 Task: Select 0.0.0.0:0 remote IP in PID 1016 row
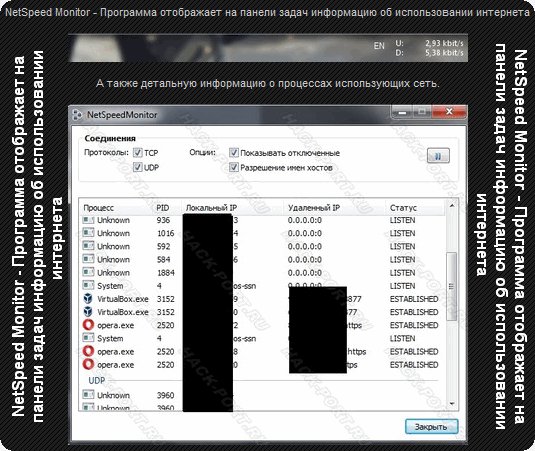[305, 233]
